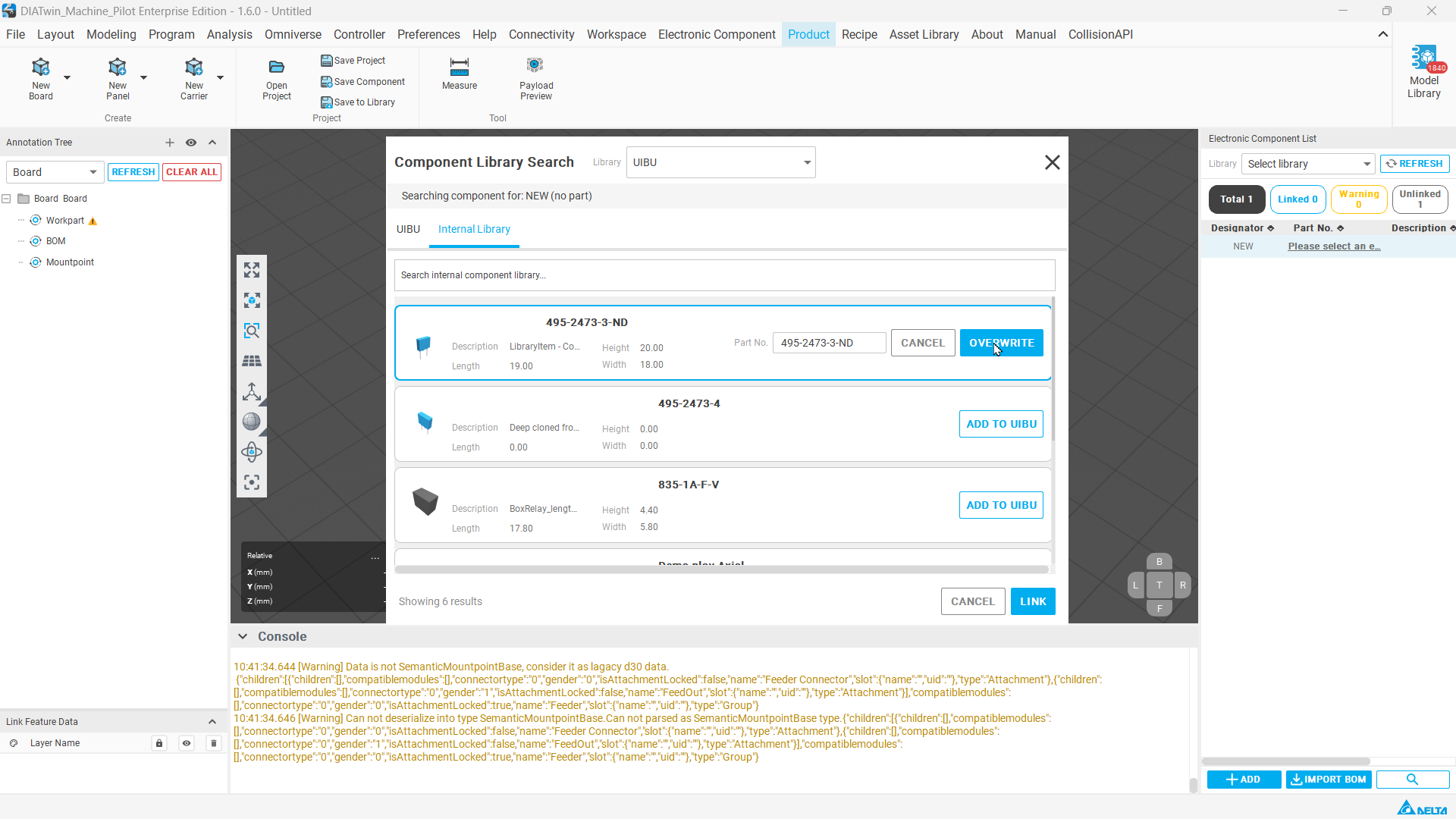Screen dimensions: 1456x819
Task: Switch to the Internal Library tab
Action: pos(474,229)
